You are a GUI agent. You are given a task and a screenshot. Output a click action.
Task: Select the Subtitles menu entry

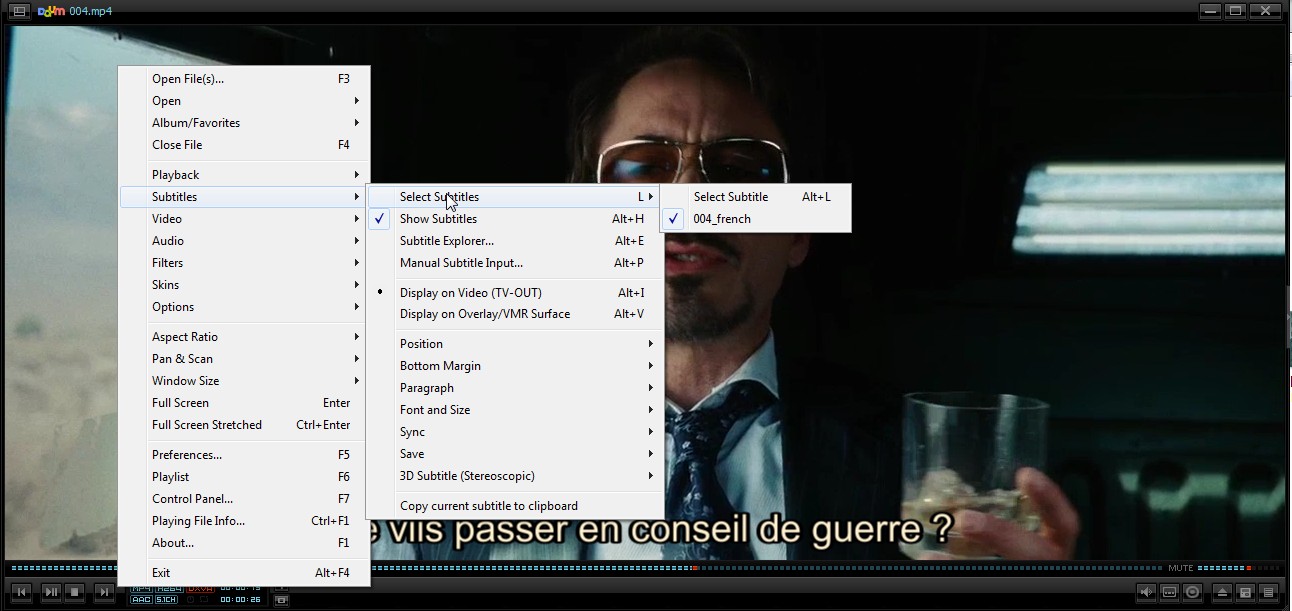tap(244, 197)
